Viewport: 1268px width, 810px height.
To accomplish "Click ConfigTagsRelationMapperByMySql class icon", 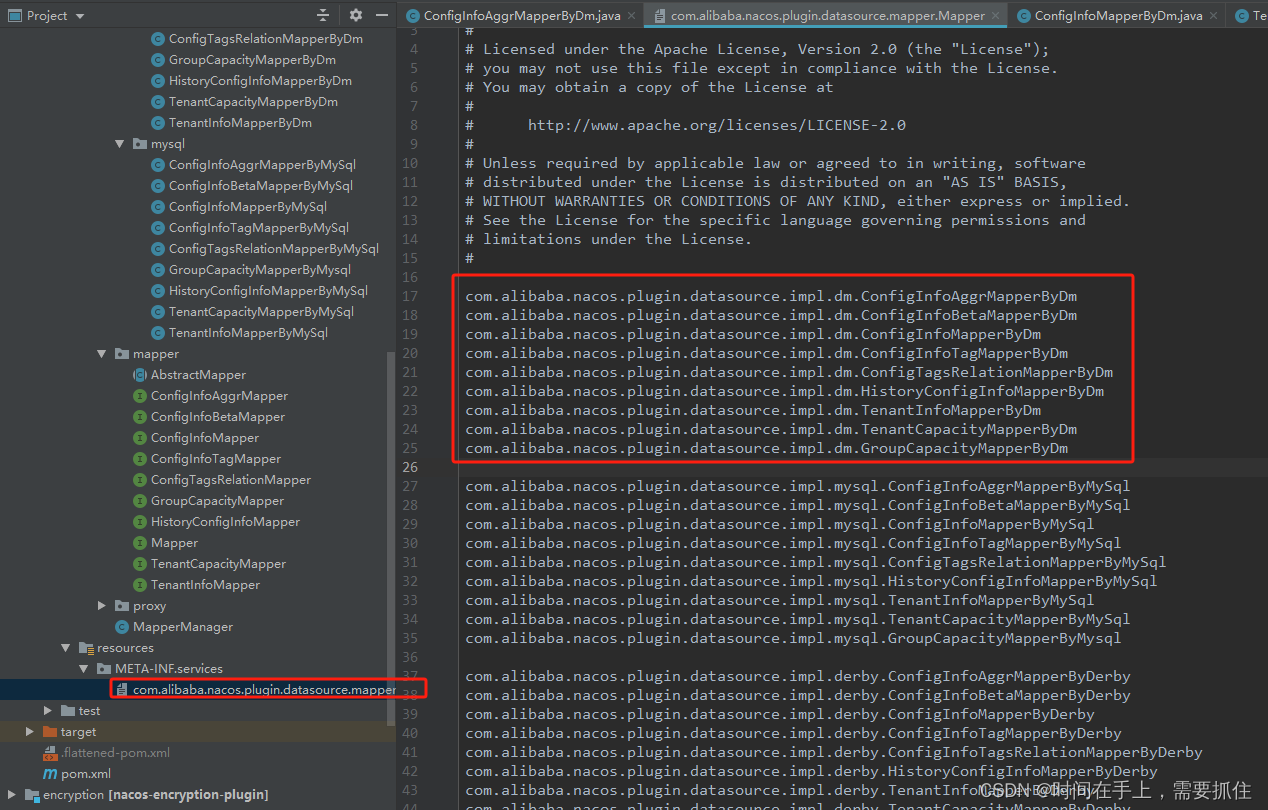I will [158, 249].
